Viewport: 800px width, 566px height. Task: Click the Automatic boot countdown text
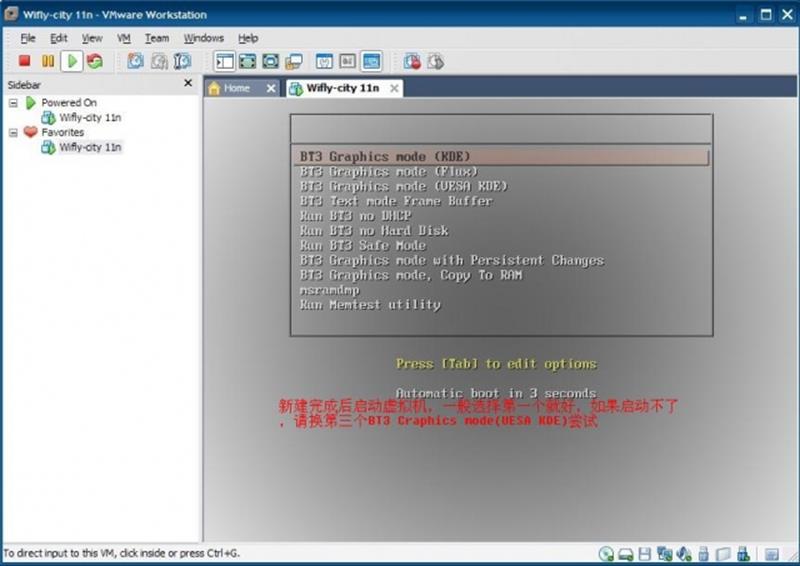pyautogui.click(x=496, y=393)
